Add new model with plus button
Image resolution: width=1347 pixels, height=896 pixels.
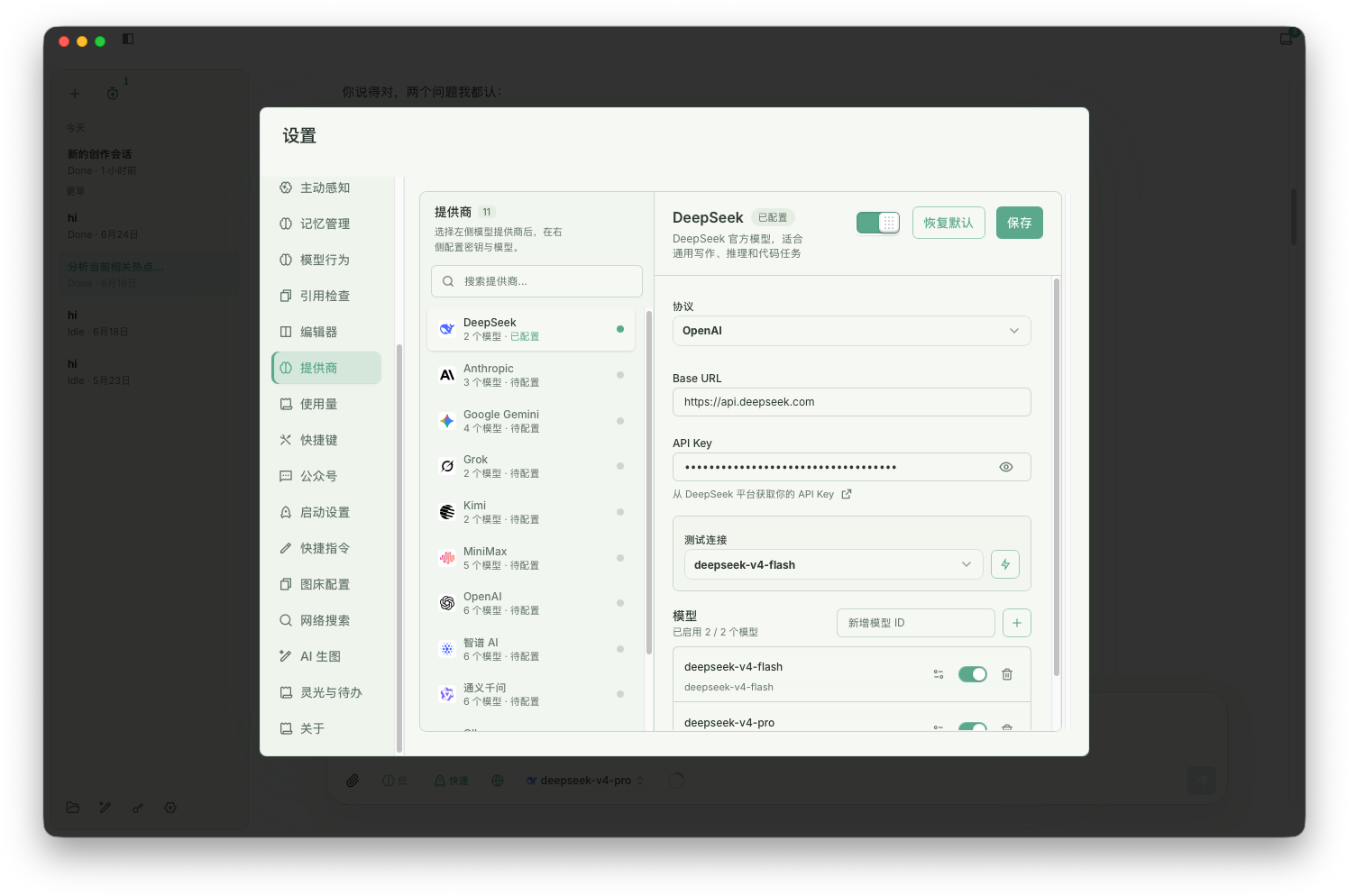point(1017,623)
